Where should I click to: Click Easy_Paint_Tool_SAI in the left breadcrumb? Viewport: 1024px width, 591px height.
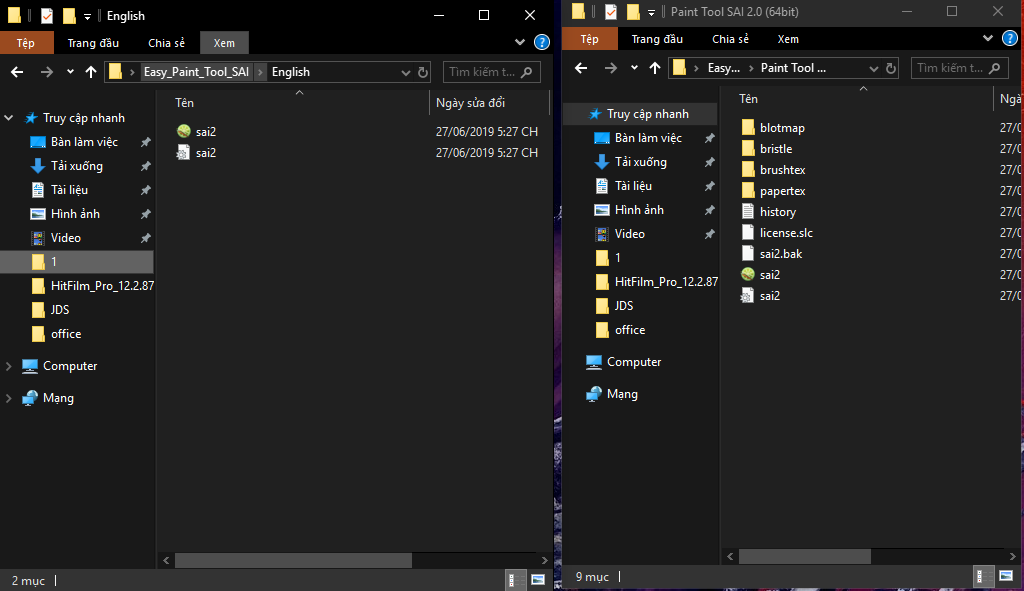(x=196, y=72)
